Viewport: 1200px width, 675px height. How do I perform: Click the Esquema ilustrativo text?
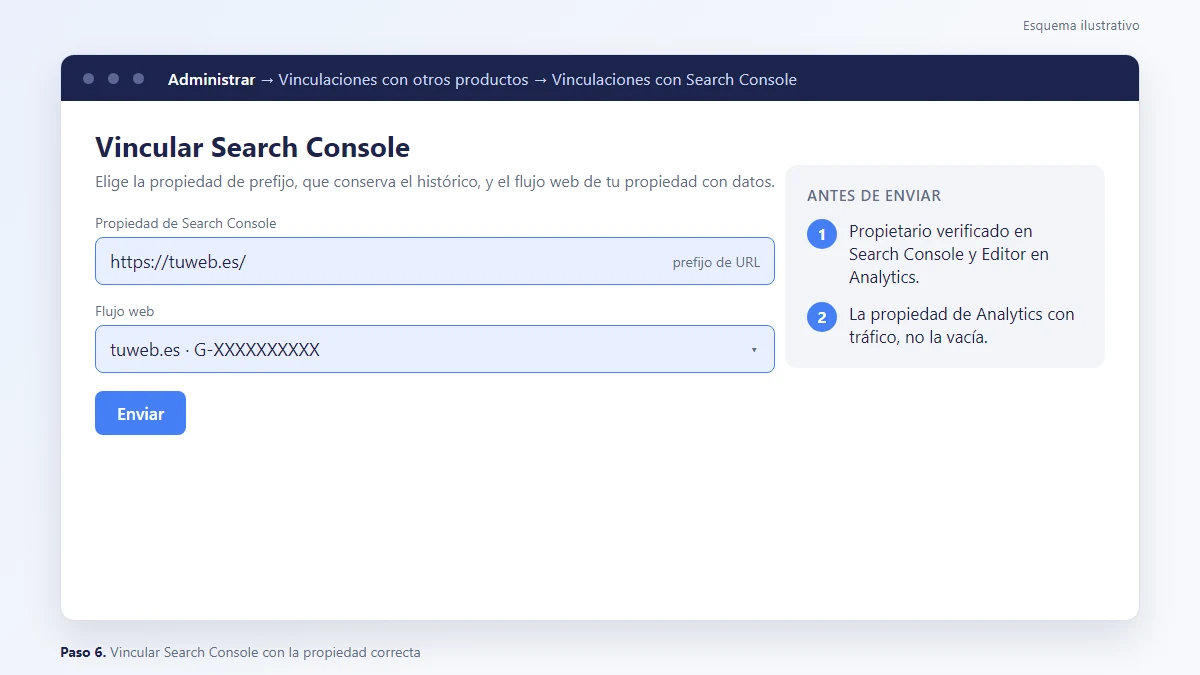pos(1081,26)
